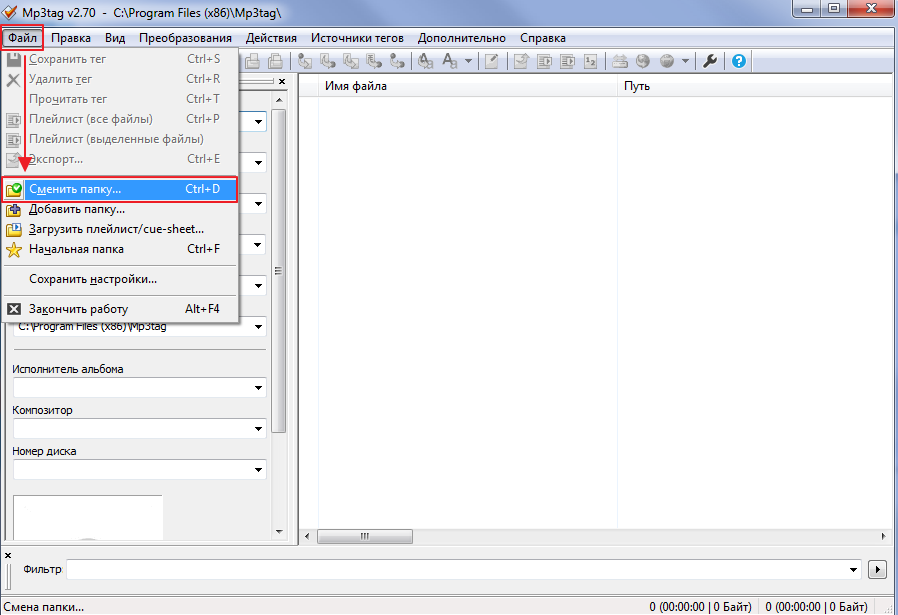Click the playlist folder icon
This screenshot has height=615, width=898.
coord(14,230)
